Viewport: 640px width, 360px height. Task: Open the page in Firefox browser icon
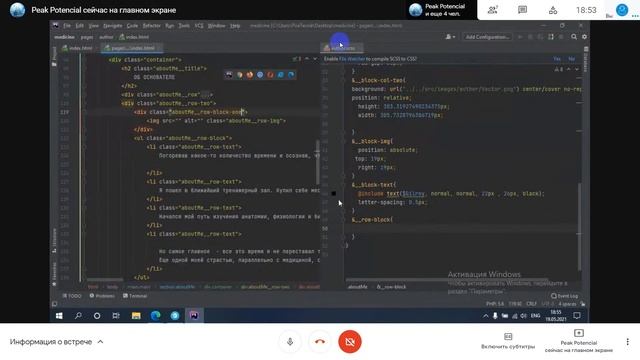pyautogui.click(x=250, y=75)
